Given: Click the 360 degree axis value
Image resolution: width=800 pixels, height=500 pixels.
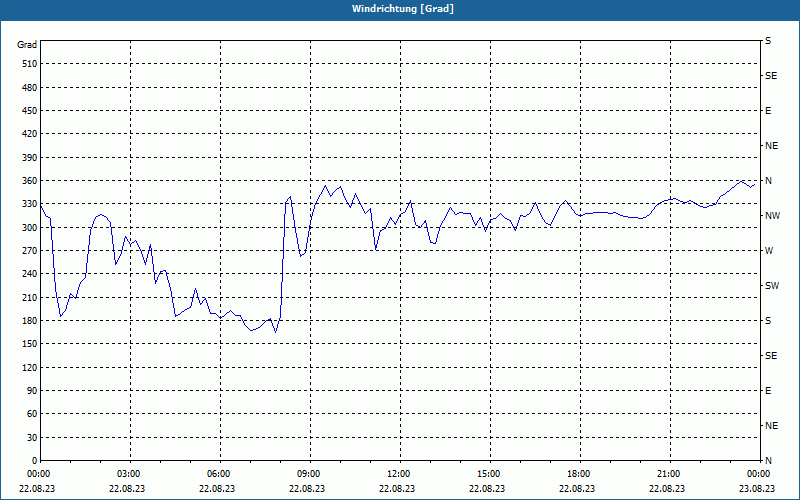Looking at the screenshot, I should 30,181.
